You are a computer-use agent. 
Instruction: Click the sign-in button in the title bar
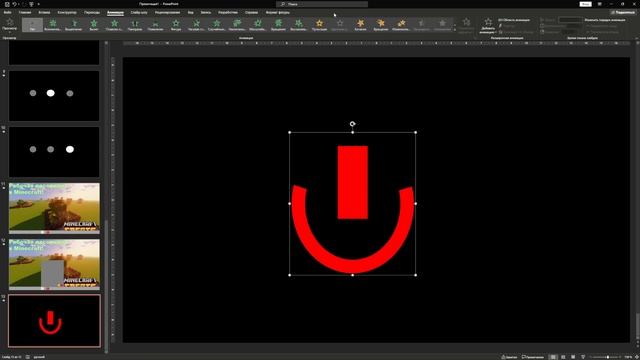[585, 4]
